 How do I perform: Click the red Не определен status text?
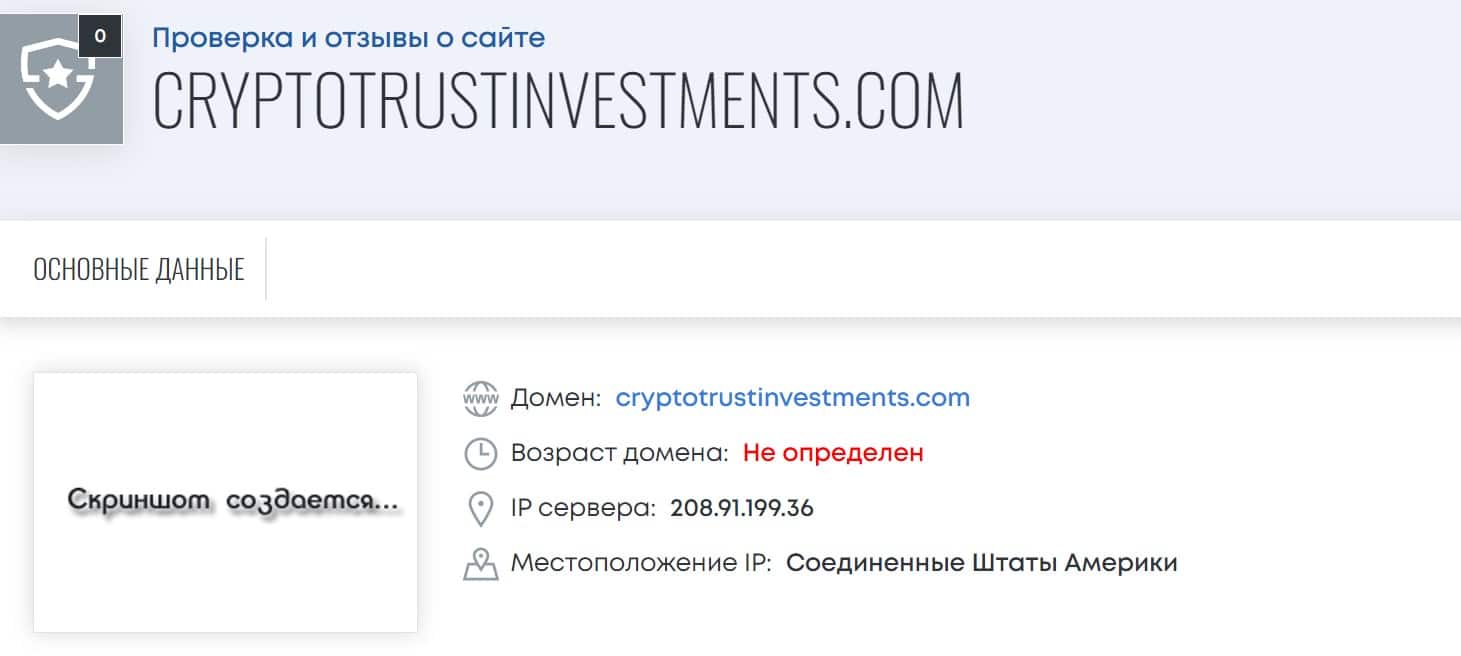click(833, 453)
